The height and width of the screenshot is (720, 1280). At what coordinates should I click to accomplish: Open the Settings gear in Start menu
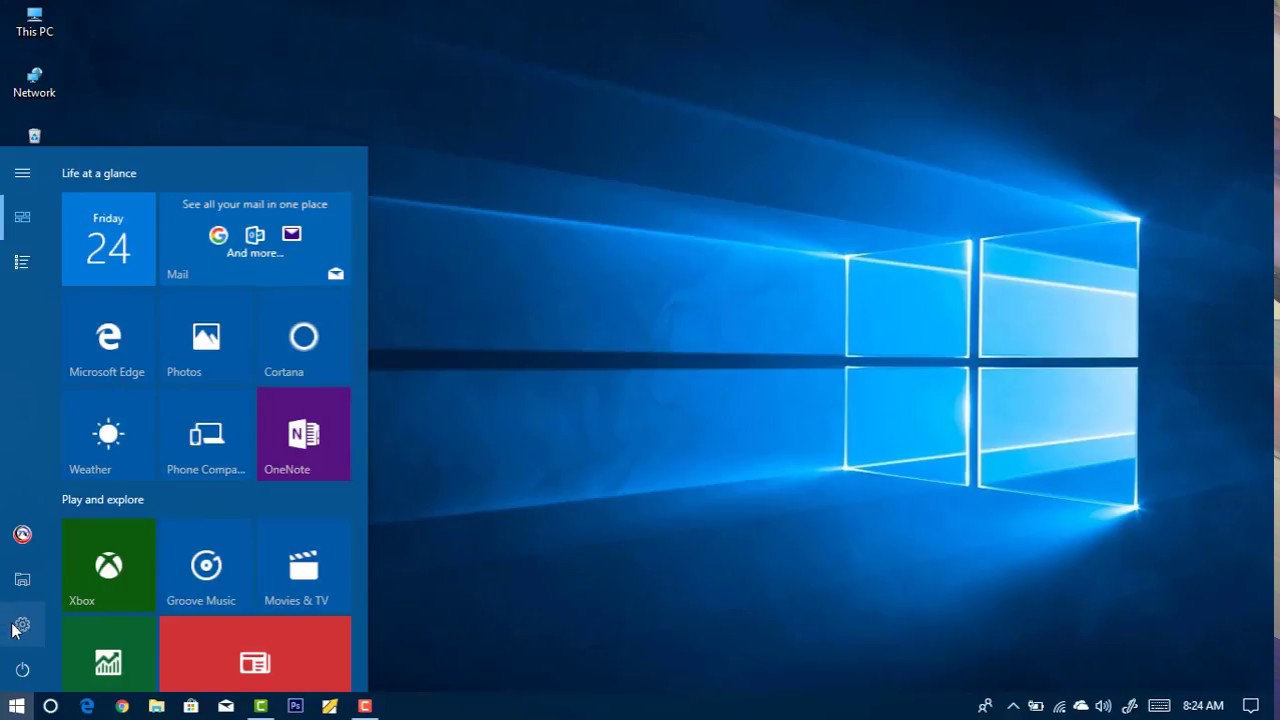click(x=22, y=625)
